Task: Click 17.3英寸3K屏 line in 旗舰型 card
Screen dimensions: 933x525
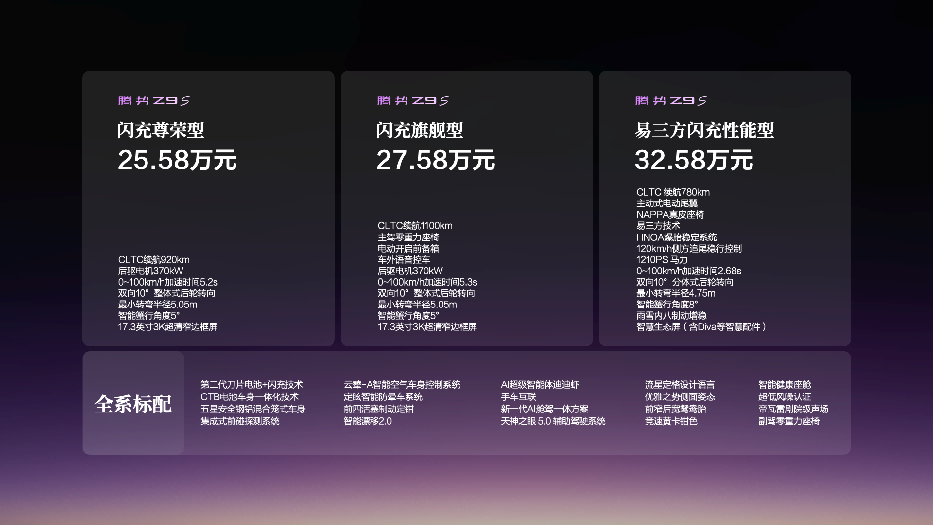Action: coord(427,327)
